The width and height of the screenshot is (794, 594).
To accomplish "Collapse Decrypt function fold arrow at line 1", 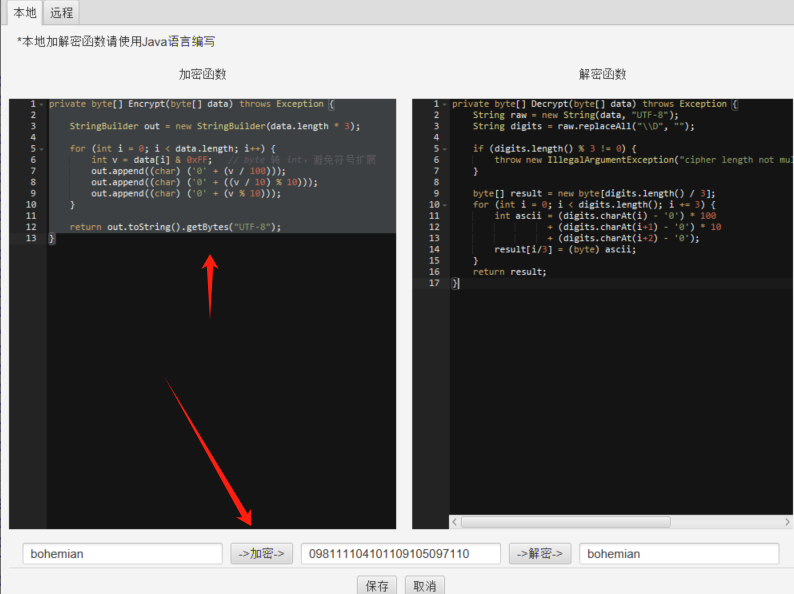I will click(x=444, y=104).
